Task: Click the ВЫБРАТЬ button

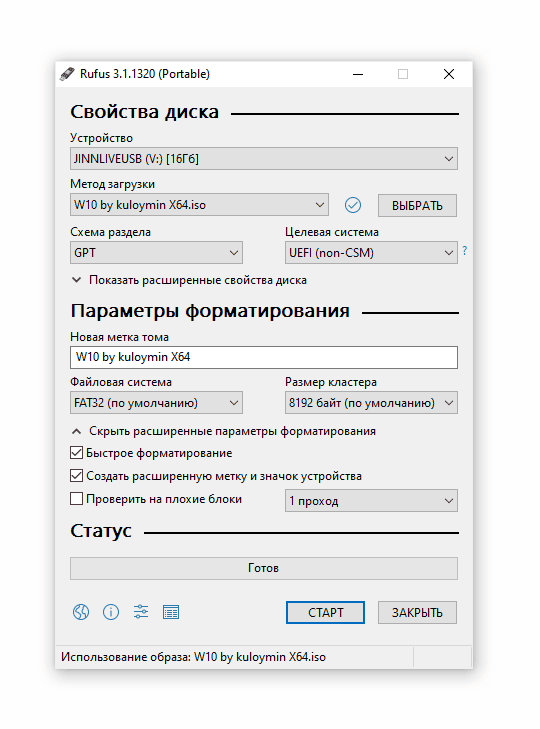Action: pyautogui.click(x=417, y=205)
